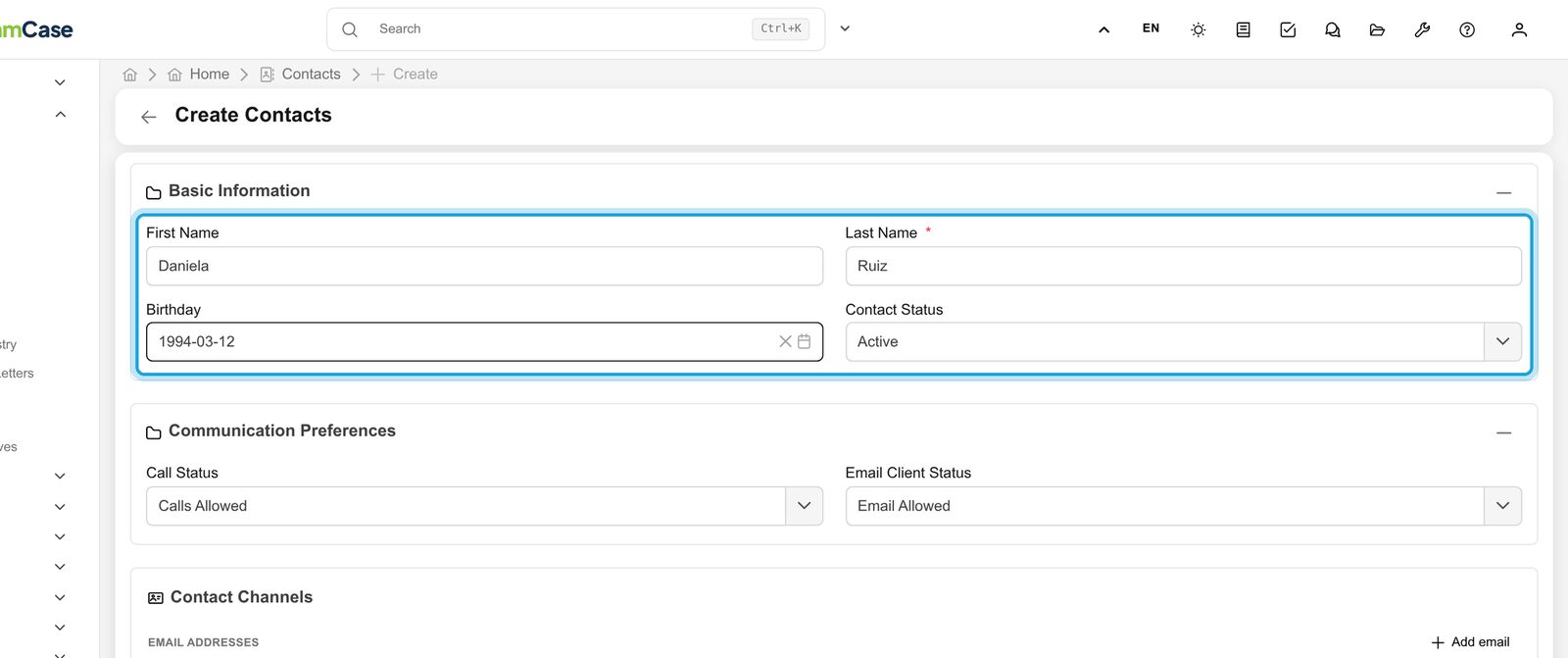
Task: Click the first home icon in the breadcrumb
Action: (x=130, y=75)
